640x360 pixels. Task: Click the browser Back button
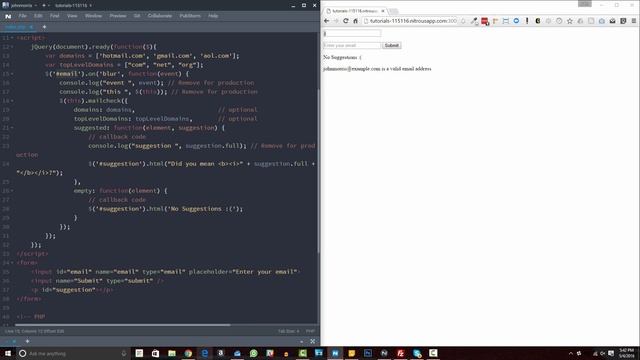(327, 21)
